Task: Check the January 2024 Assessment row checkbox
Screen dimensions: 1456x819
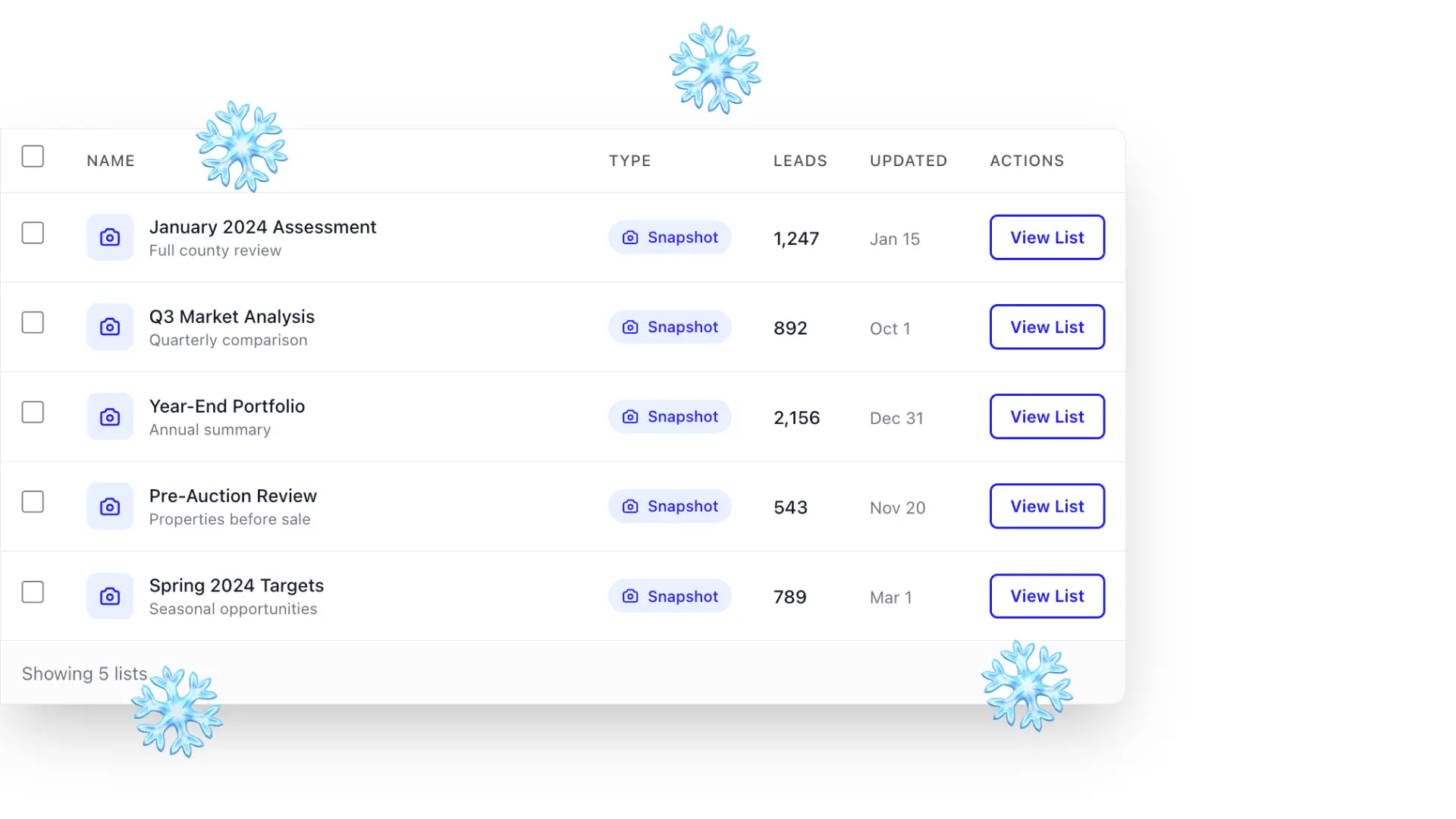Action: click(x=33, y=233)
